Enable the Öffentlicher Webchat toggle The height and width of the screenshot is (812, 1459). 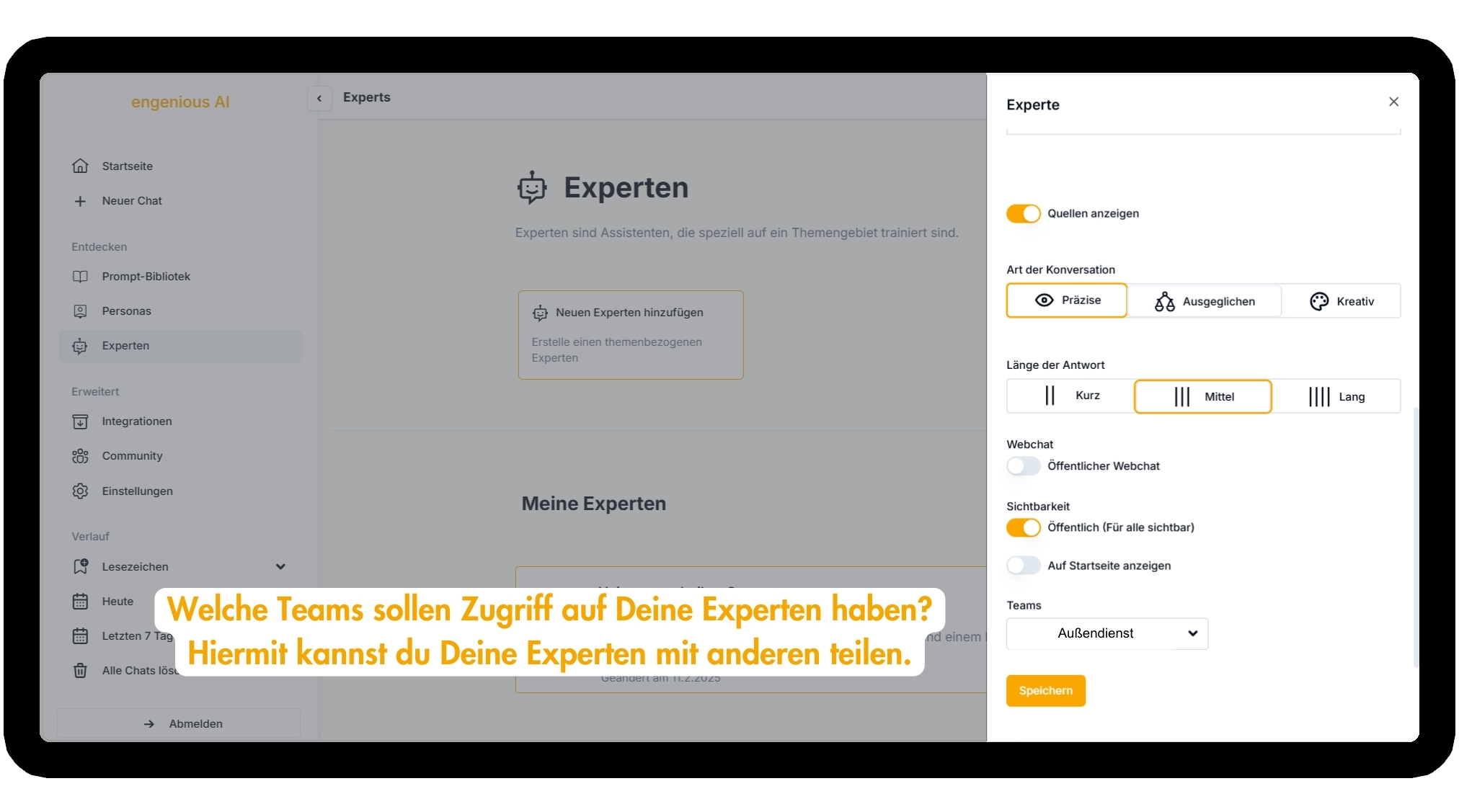(1023, 466)
